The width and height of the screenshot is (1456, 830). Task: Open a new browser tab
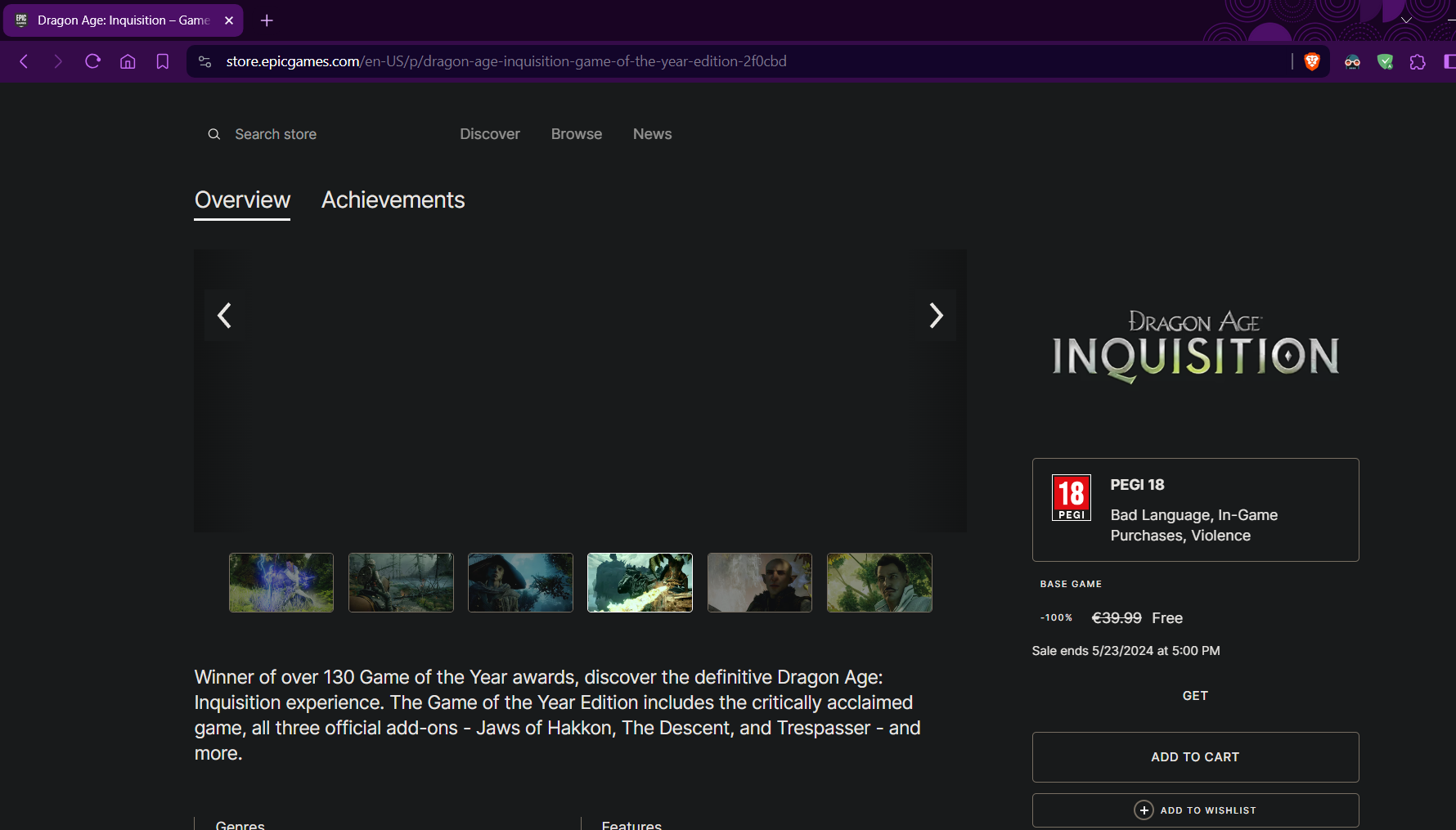coord(267,20)
